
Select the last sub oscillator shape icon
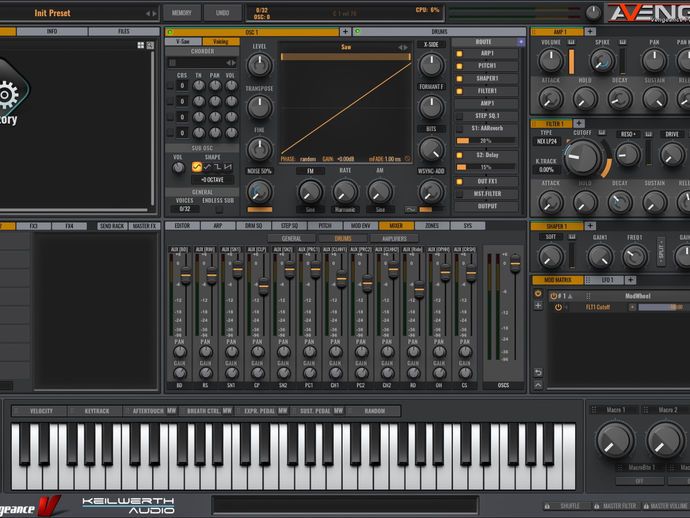click(x=228, y=167)
